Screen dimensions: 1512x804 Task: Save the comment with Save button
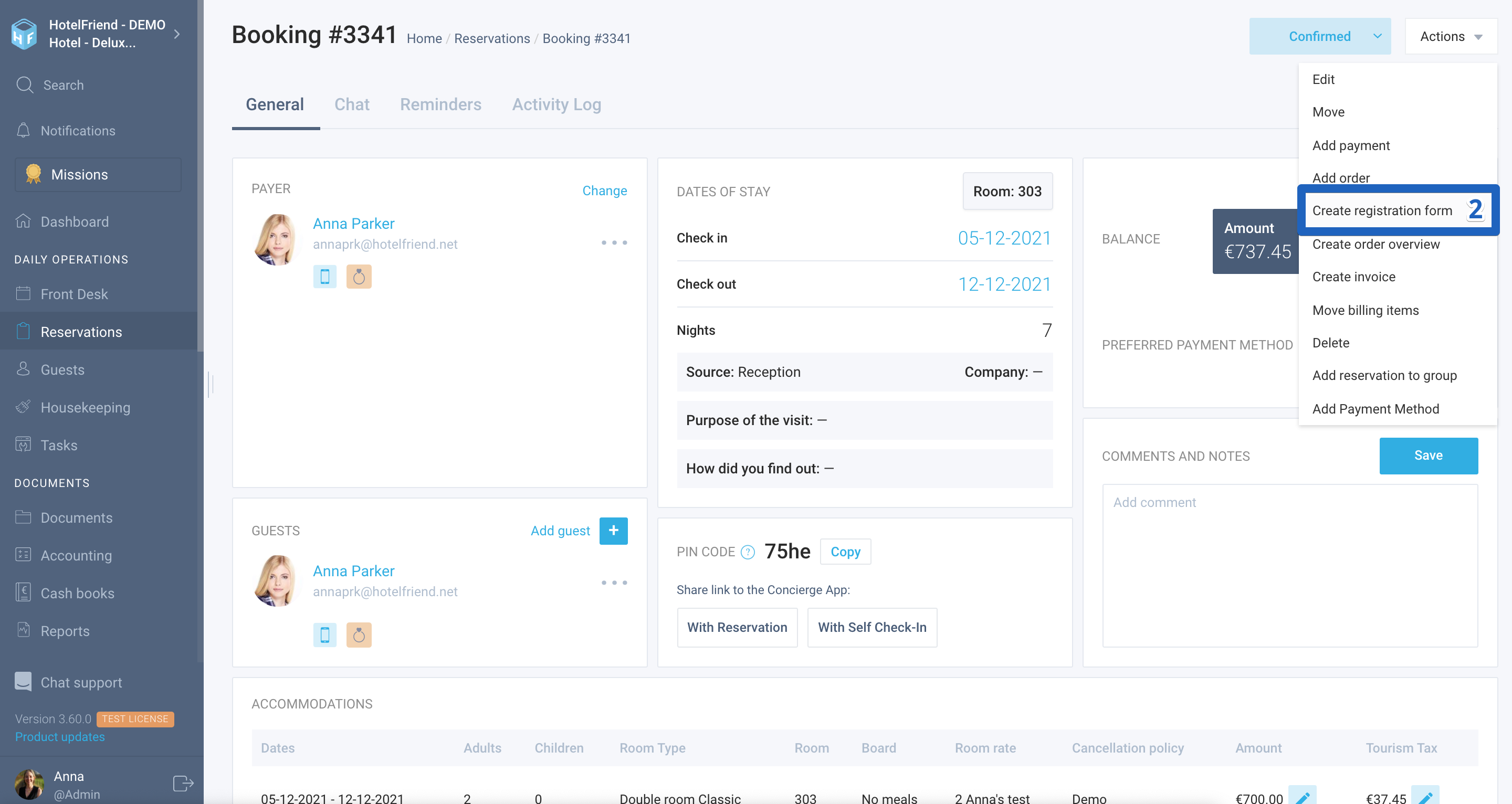1428,456
